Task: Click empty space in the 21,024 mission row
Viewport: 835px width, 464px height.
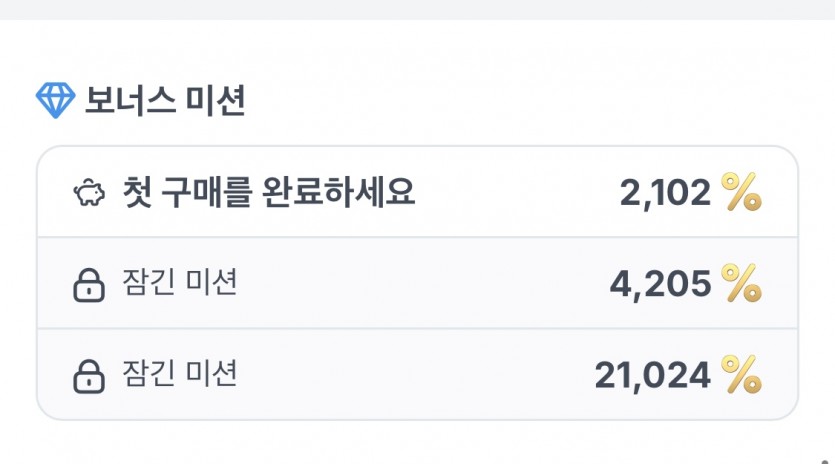Action: [415, 374]
